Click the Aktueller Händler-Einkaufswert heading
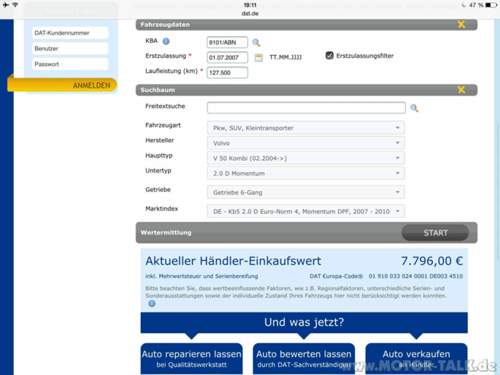Image resolution: width=500 pixels, height=375 pixels. (x=233, y=261)
